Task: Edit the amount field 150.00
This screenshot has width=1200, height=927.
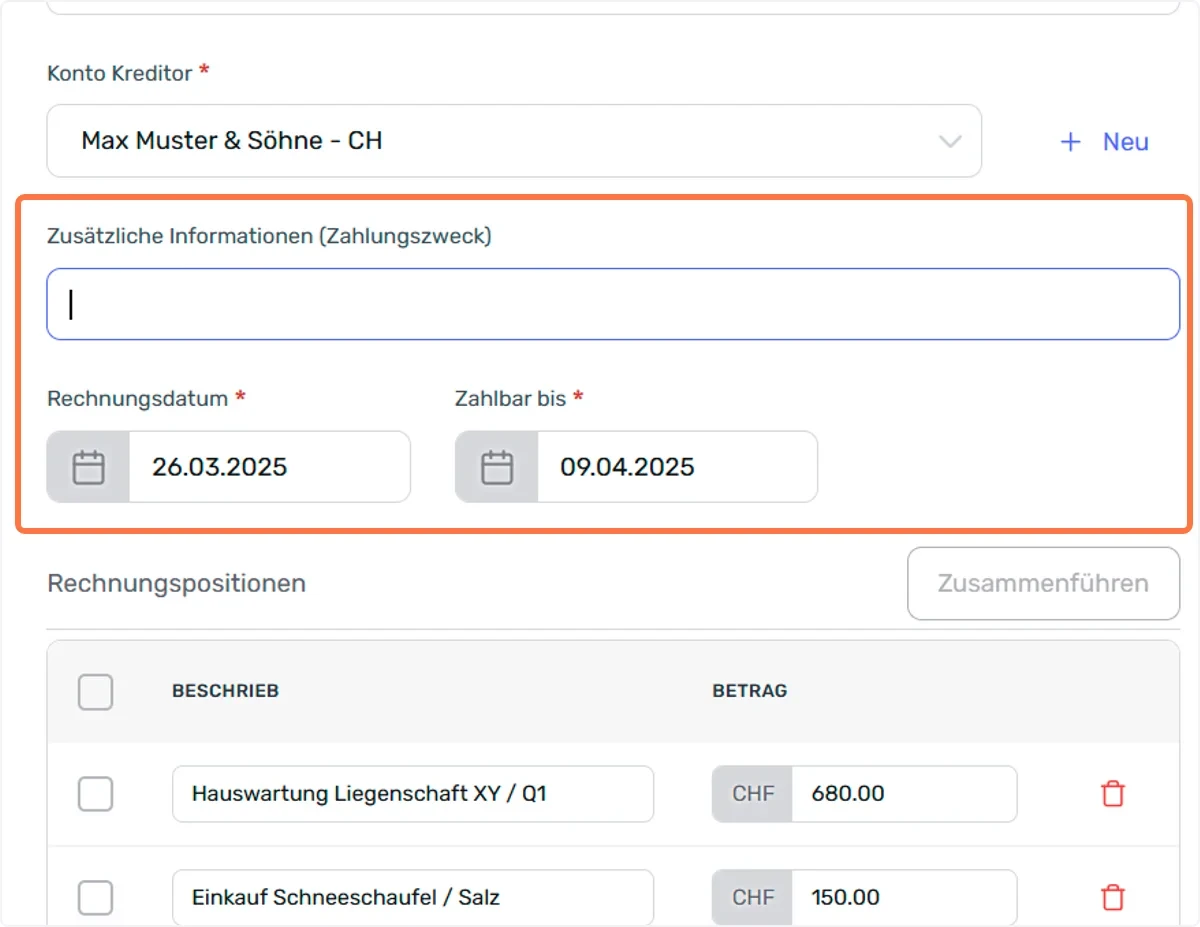Action: click(x=904, y=897)
